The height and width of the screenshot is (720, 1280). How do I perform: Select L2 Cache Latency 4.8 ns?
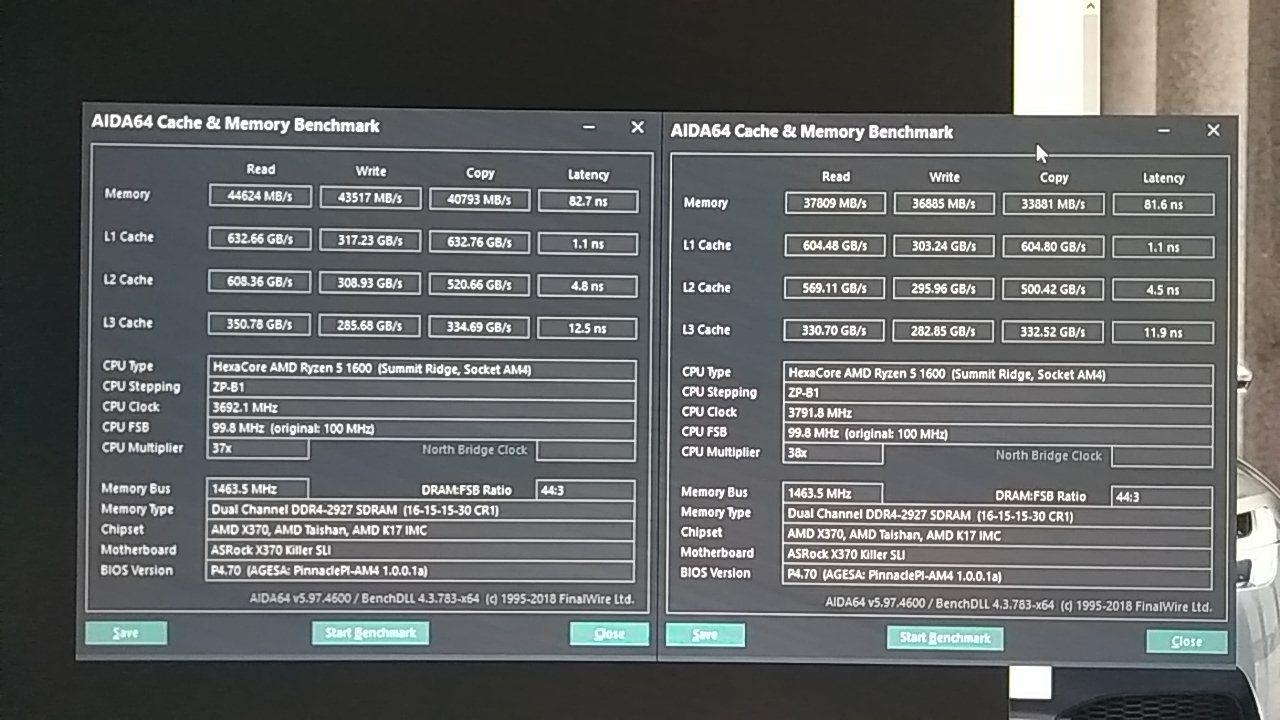coord(588,286)
